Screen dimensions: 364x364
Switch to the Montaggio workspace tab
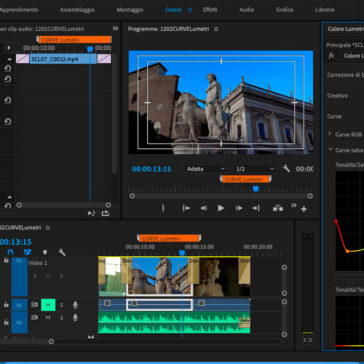click(130, 10)
